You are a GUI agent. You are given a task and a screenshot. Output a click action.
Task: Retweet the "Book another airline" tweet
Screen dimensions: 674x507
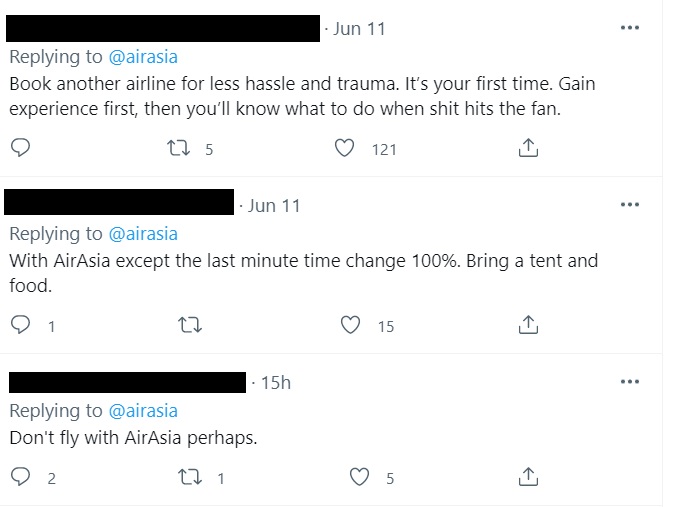180,148
